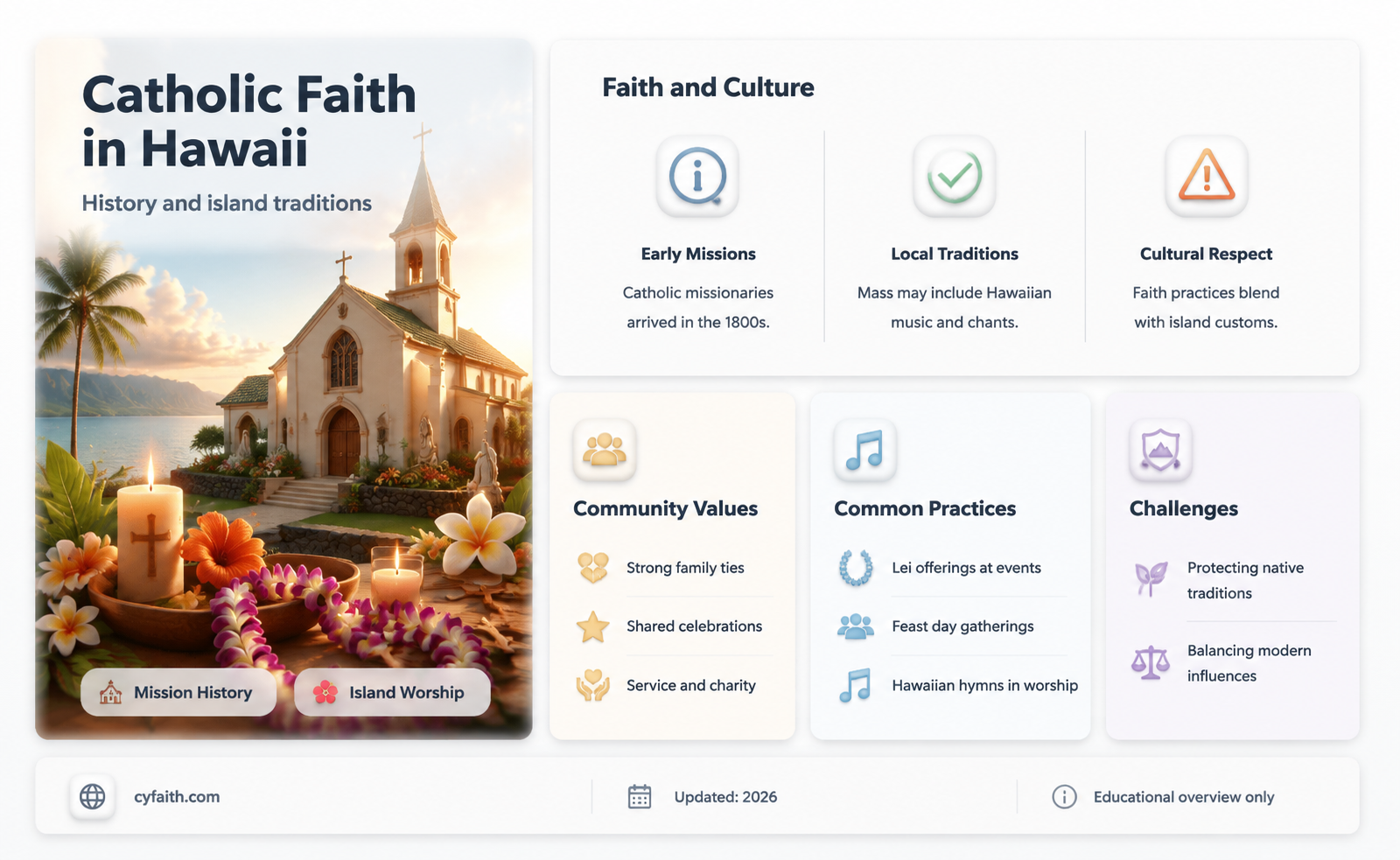This screenshot has height=860, width=1400.
Task: Click the Educational overview only note
Action: click(1184, 797)
